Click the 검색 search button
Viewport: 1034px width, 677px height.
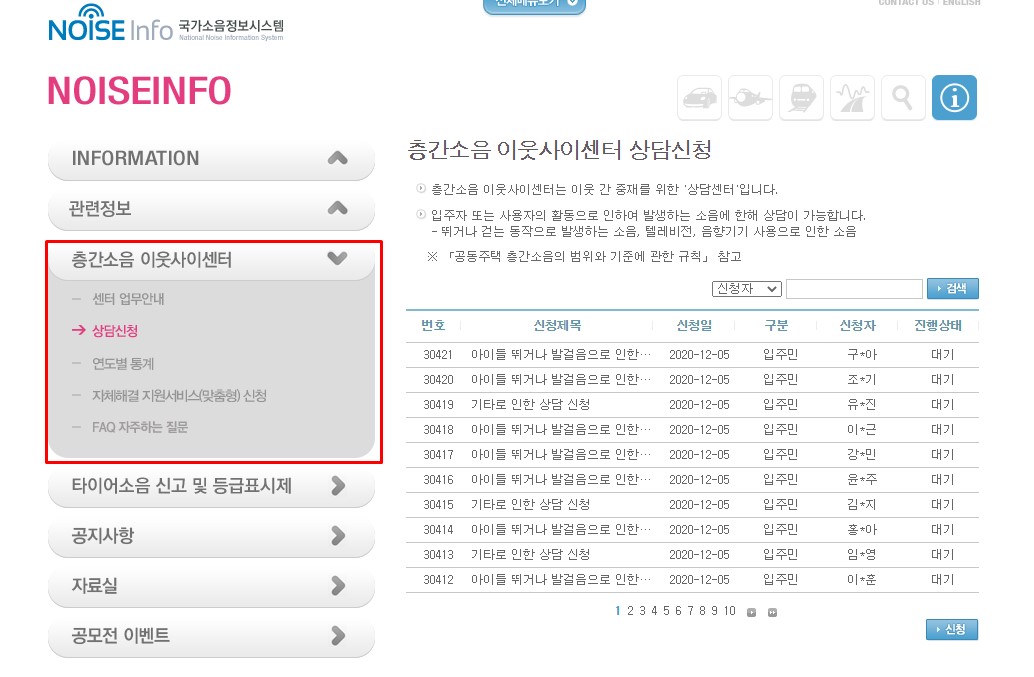pyautogui.click(x=952, y=289)
